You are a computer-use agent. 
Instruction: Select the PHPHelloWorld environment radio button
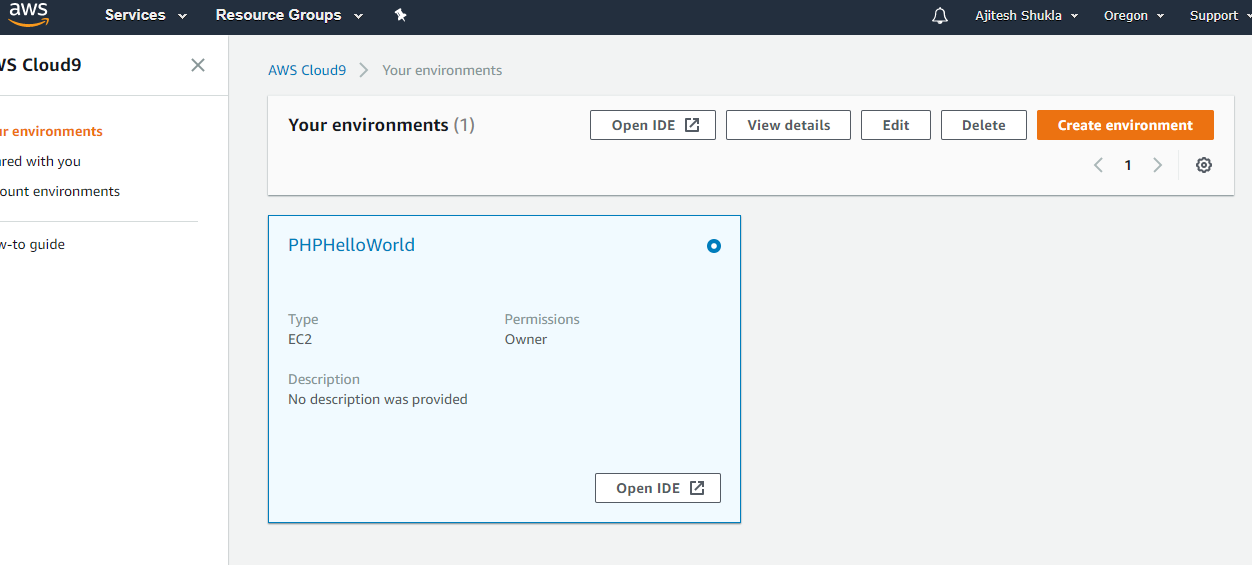[714, 246]
